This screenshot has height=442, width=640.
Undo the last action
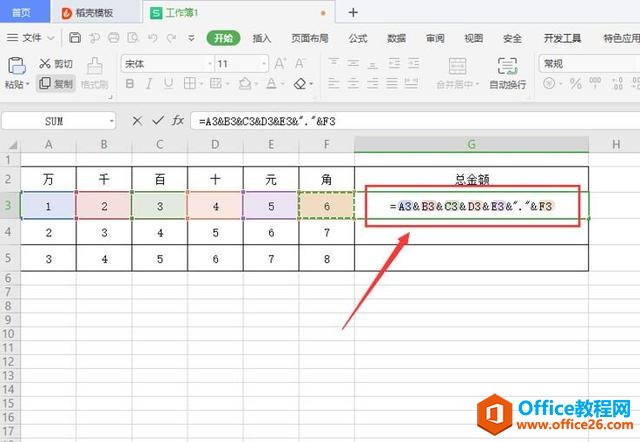coord(153,38)
